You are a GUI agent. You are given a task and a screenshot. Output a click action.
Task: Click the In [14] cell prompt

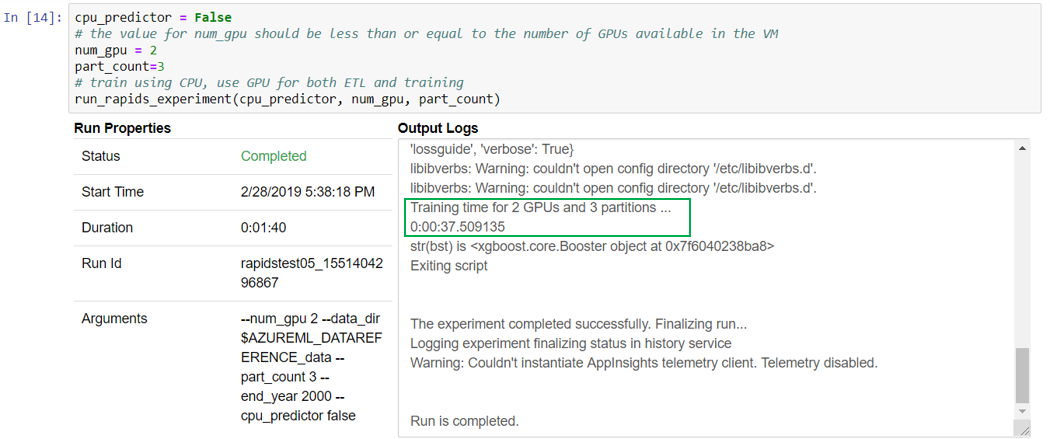pos(35,18)
